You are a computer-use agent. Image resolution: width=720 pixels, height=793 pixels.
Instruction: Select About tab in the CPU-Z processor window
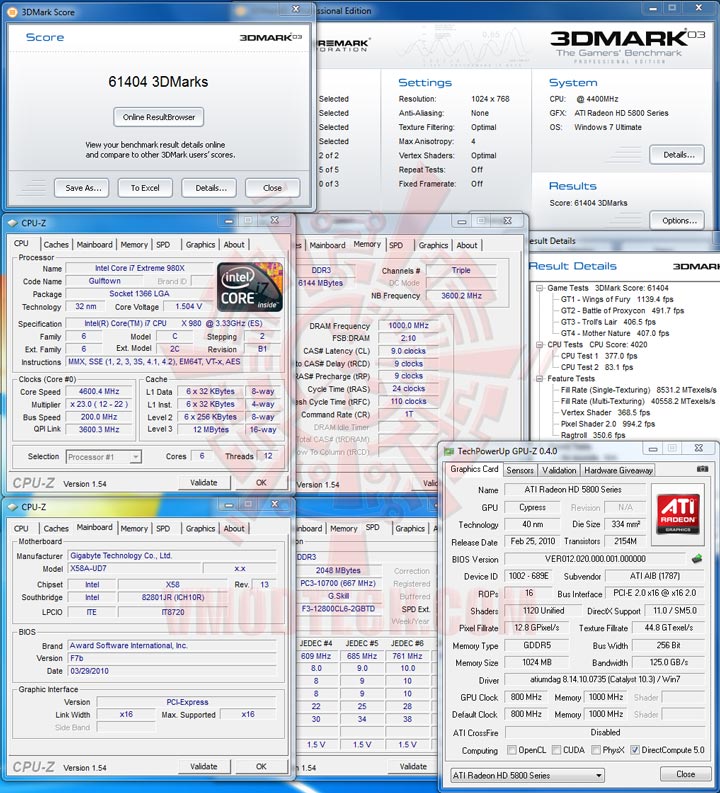pos(234,245)
